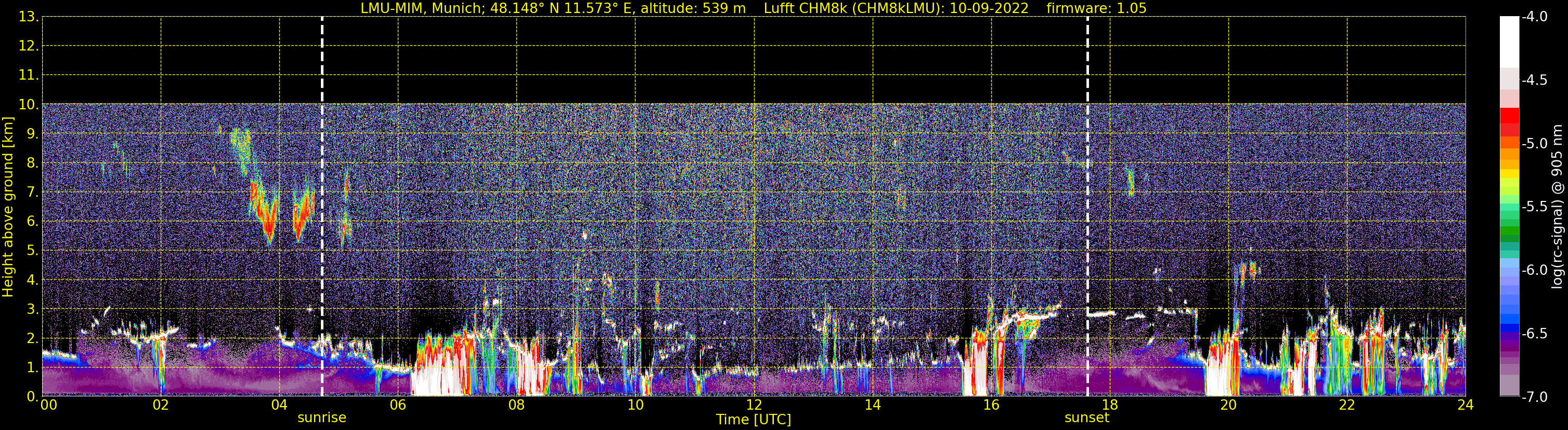Click the plot title text 'LMU-MIM, Munich'
Image resolution: width=1568 pixels, height=430 pixels.
pyautogui.click(x=422, y=8)
